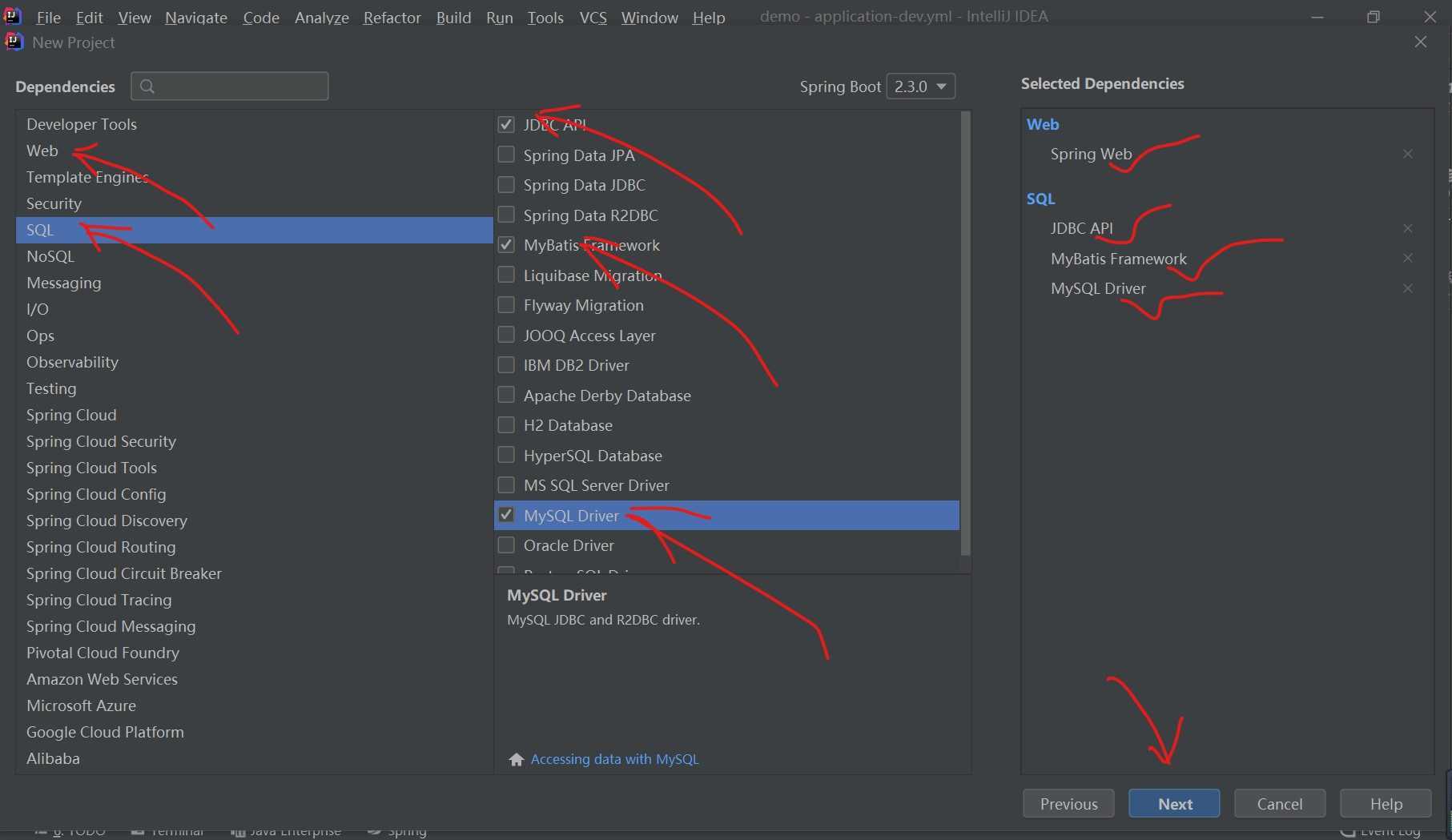Click the Previous button
The height and width of the screenshot is (840, 1452).
point(1068,804)
